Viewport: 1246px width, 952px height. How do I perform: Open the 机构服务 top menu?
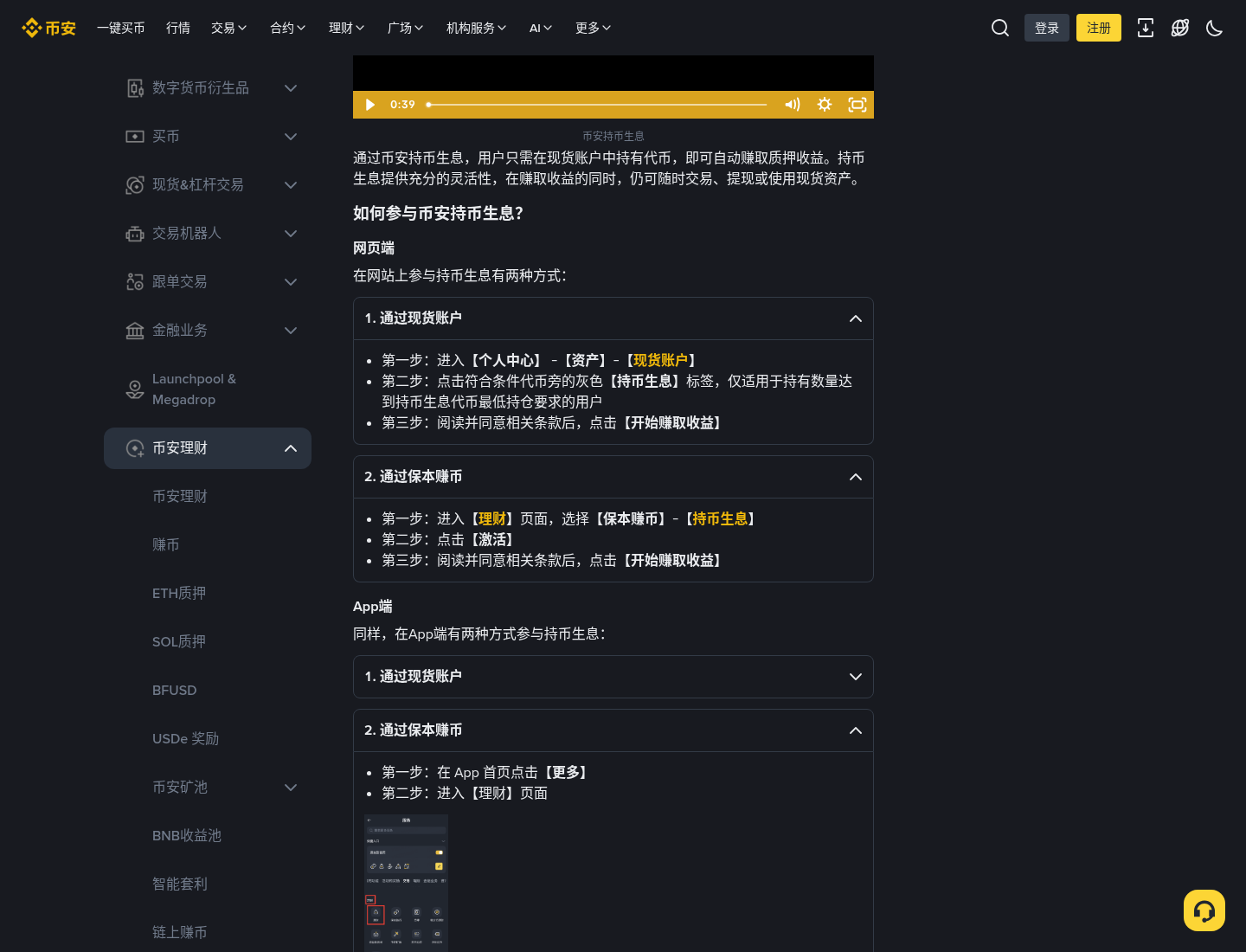[x=477, y=28]
